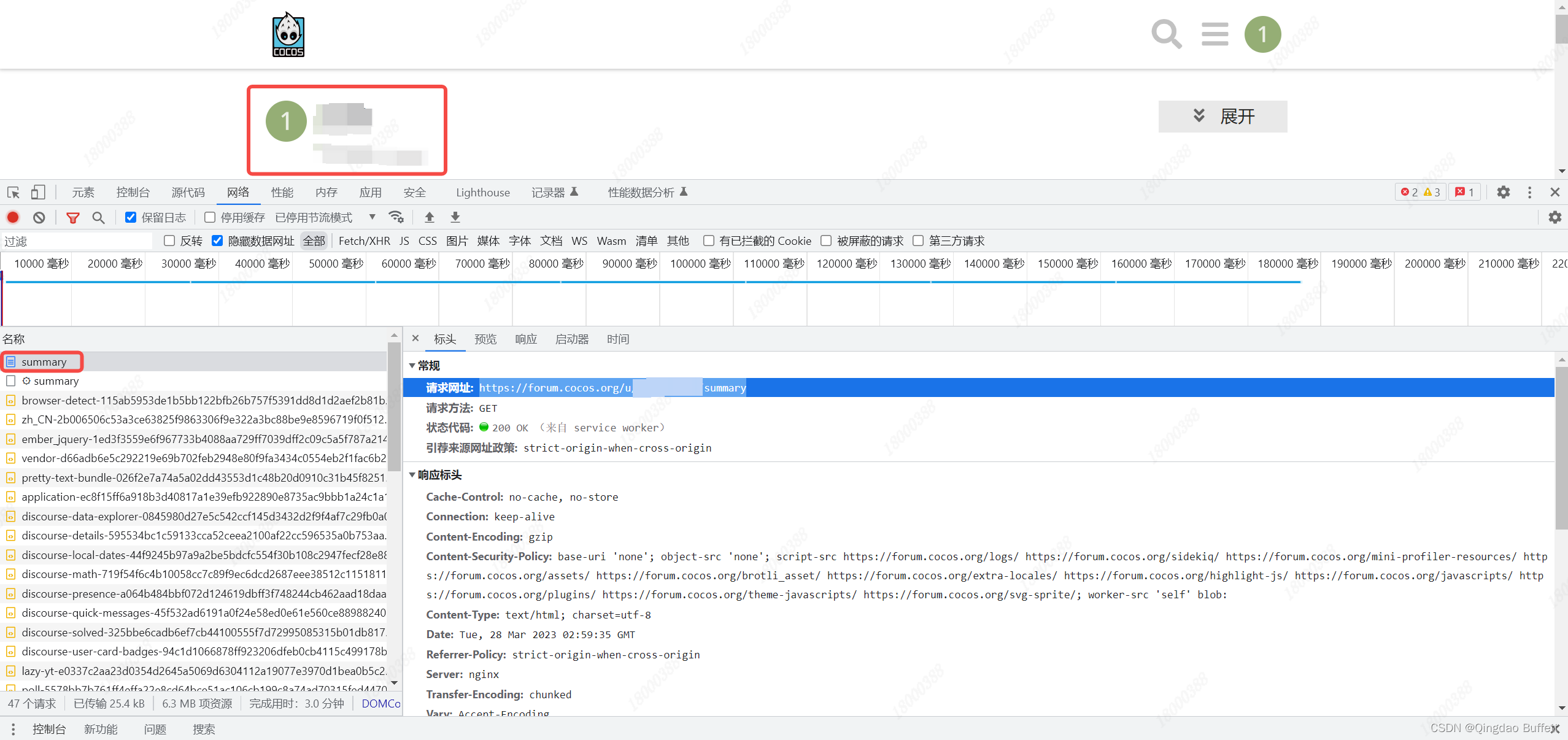The height and width of the screenshot is (740, 1568).
Task: Clear the network log
Action: [x=39, y=217]
